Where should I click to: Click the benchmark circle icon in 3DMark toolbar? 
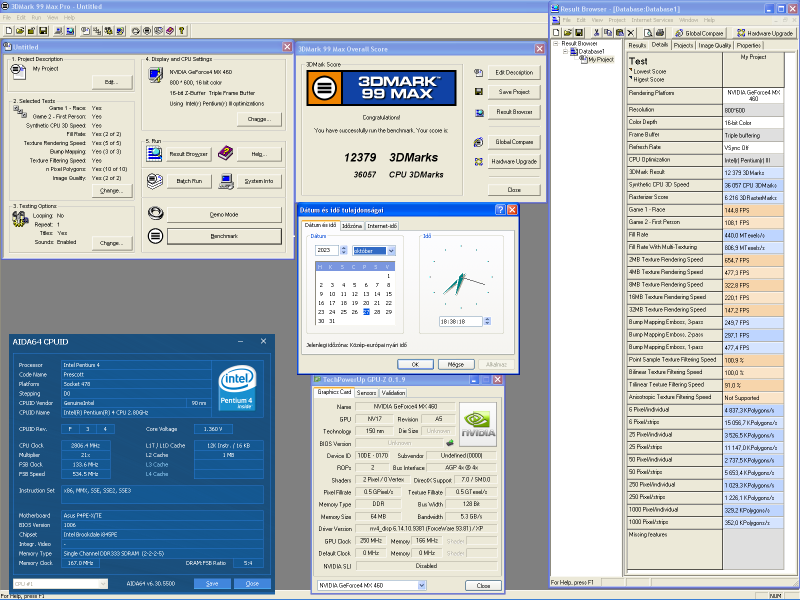tap(147, 31)
